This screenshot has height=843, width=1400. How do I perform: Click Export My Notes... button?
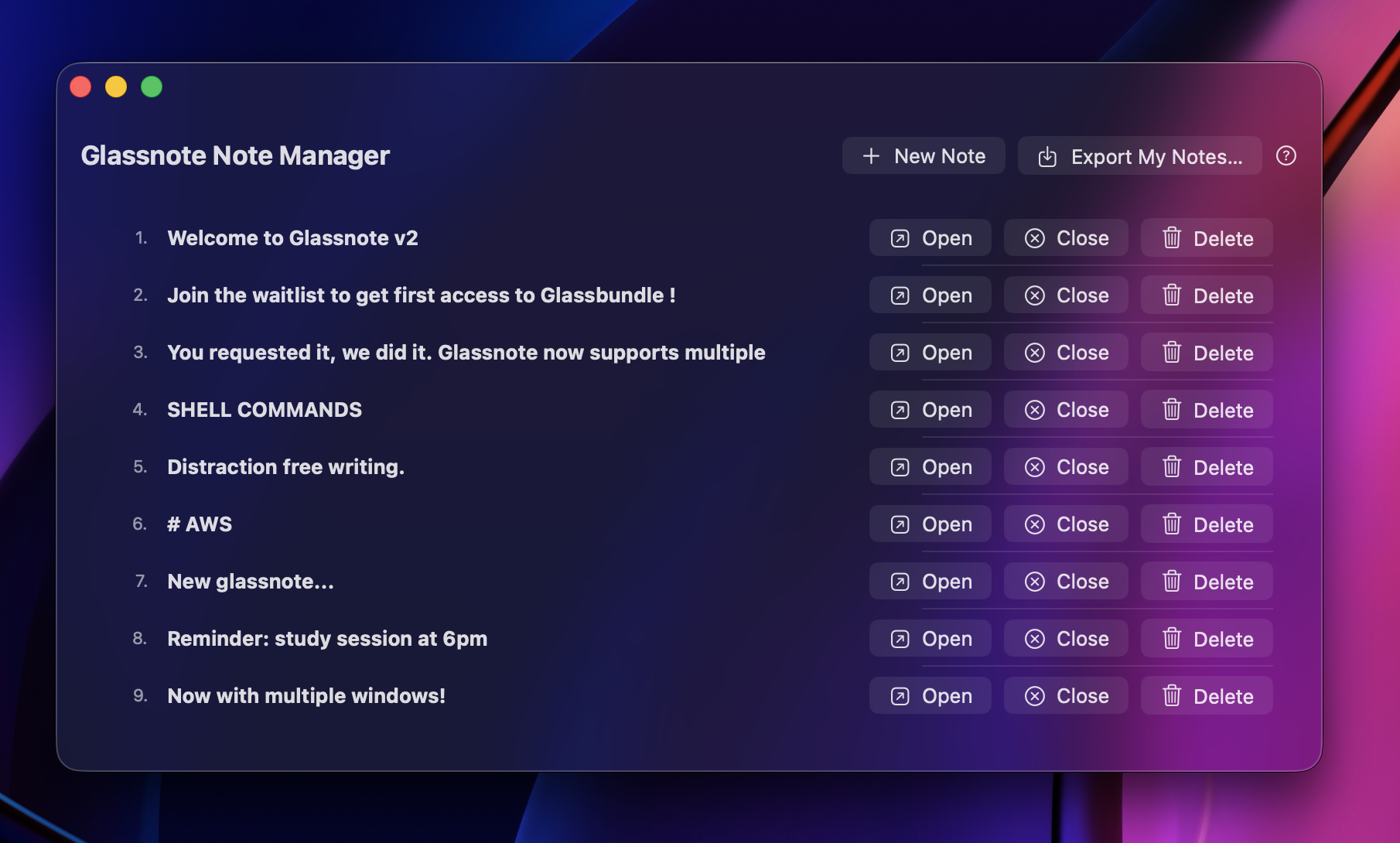[1139, 156]
